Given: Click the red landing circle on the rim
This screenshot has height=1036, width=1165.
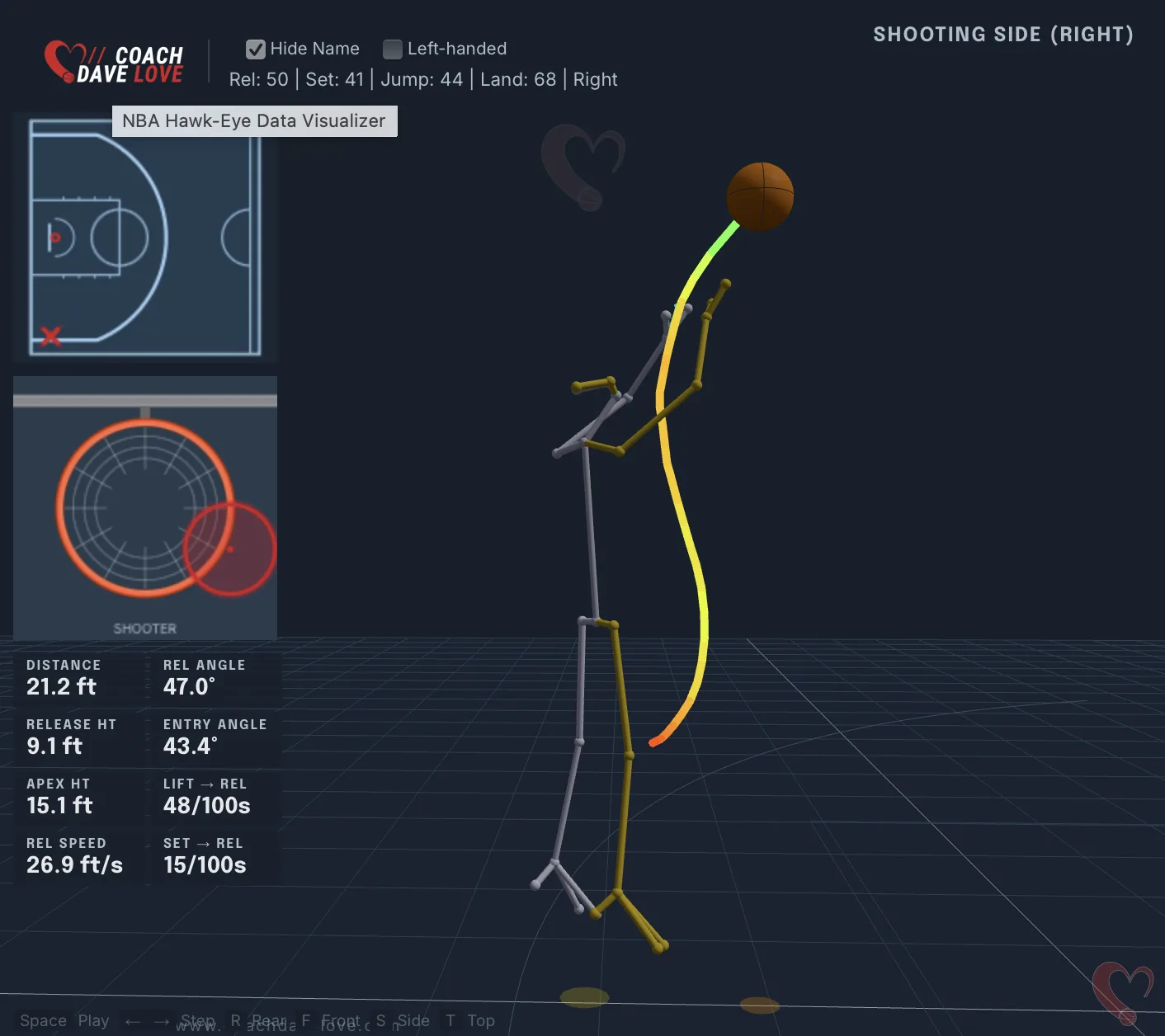Looking at the screenshot, I should tap(229, 549).
